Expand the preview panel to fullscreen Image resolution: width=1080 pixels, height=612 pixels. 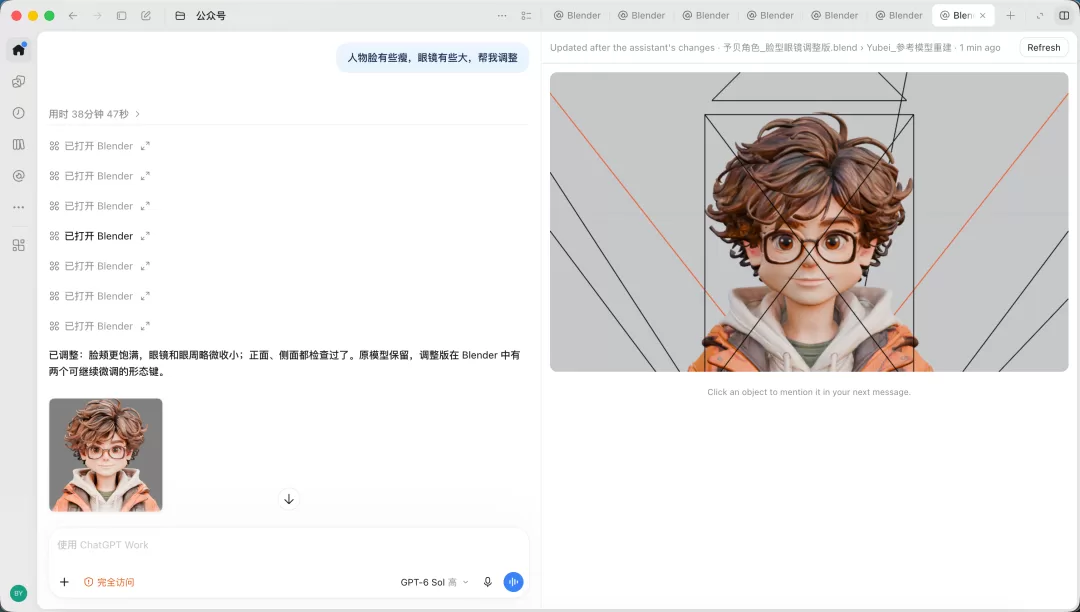(x=1040, y=15)
